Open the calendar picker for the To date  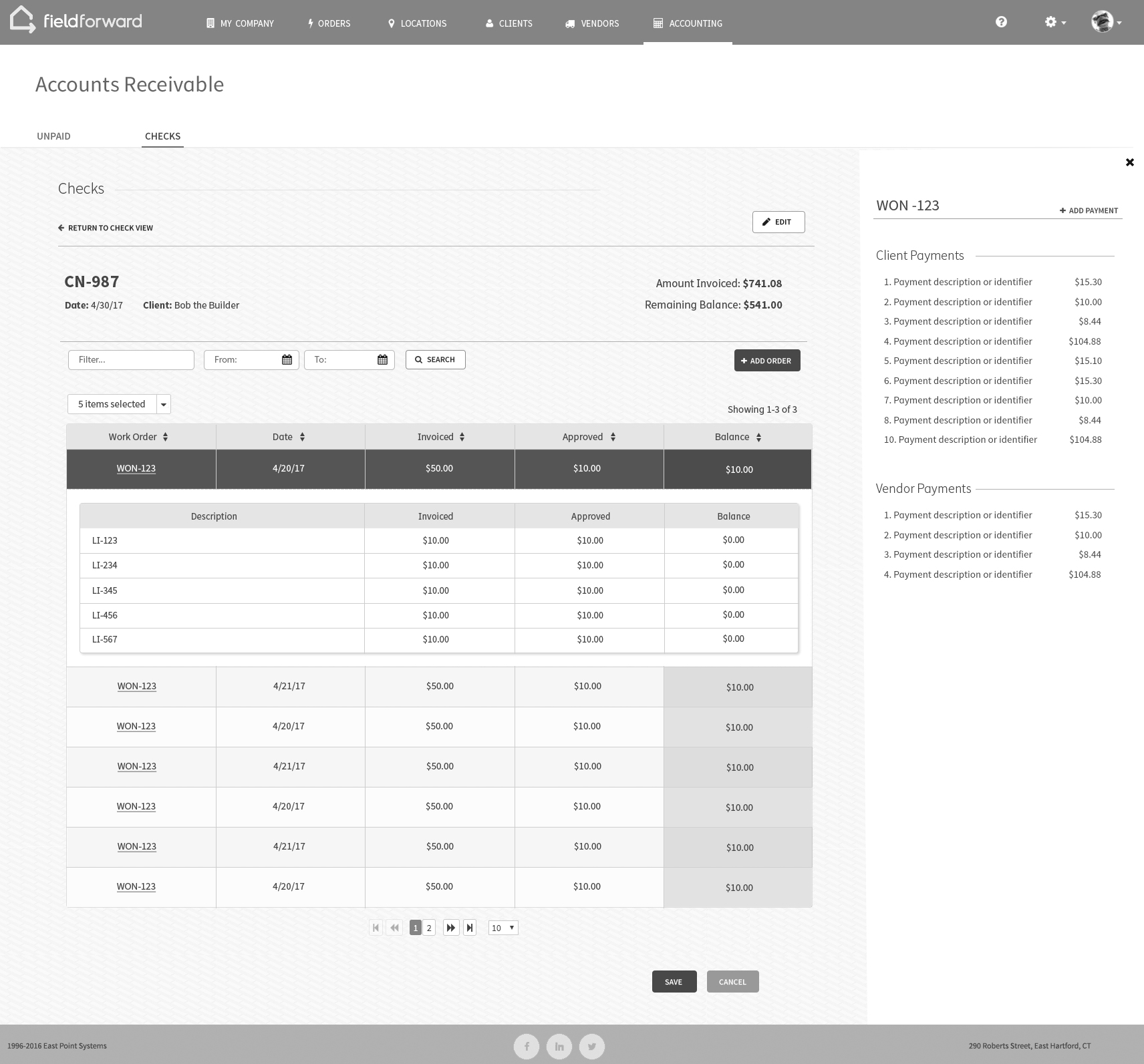[x=382, y=359]
